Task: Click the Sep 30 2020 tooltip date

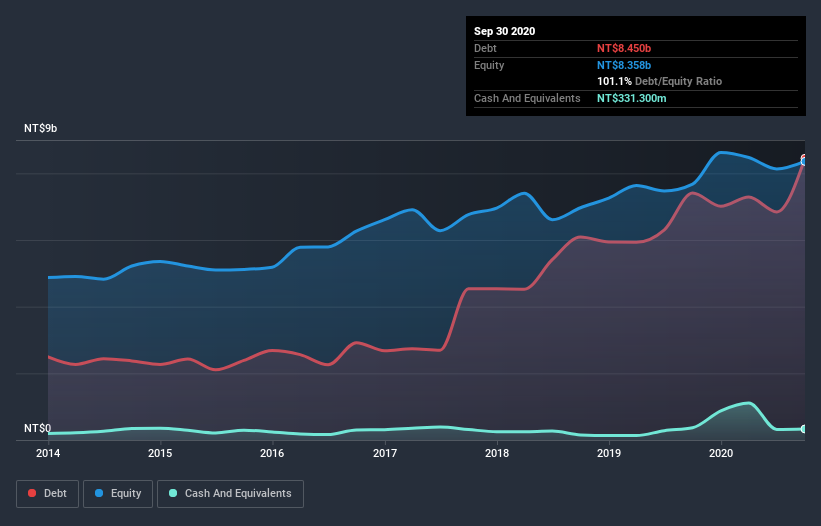Action: coord(505,31)
